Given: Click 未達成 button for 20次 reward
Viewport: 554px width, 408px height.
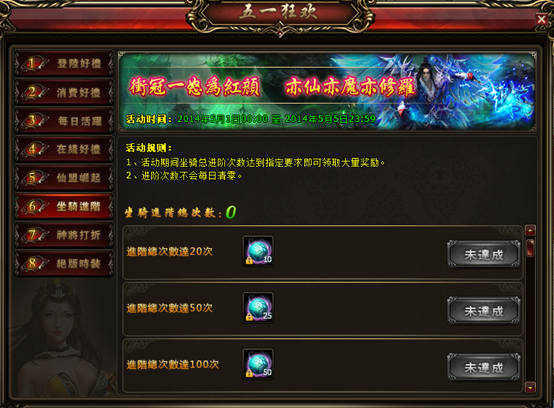Looking at the screenshot, I should point(484,254).
